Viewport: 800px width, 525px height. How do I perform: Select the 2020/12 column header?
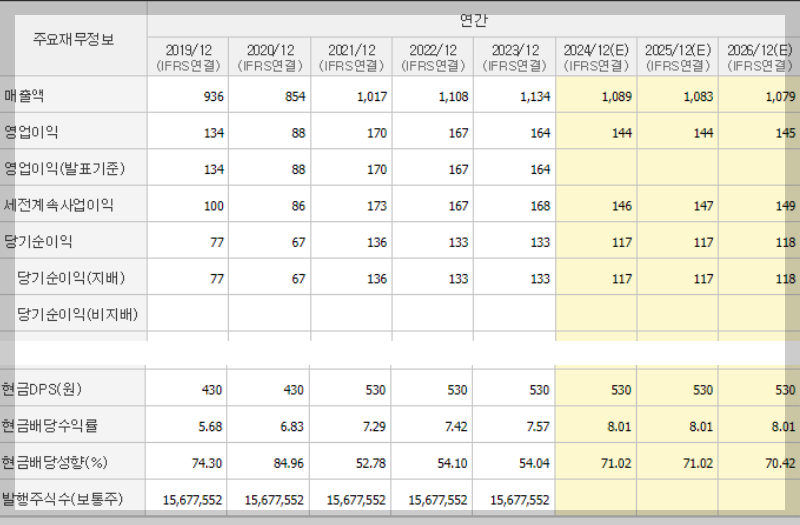[270, 57]
